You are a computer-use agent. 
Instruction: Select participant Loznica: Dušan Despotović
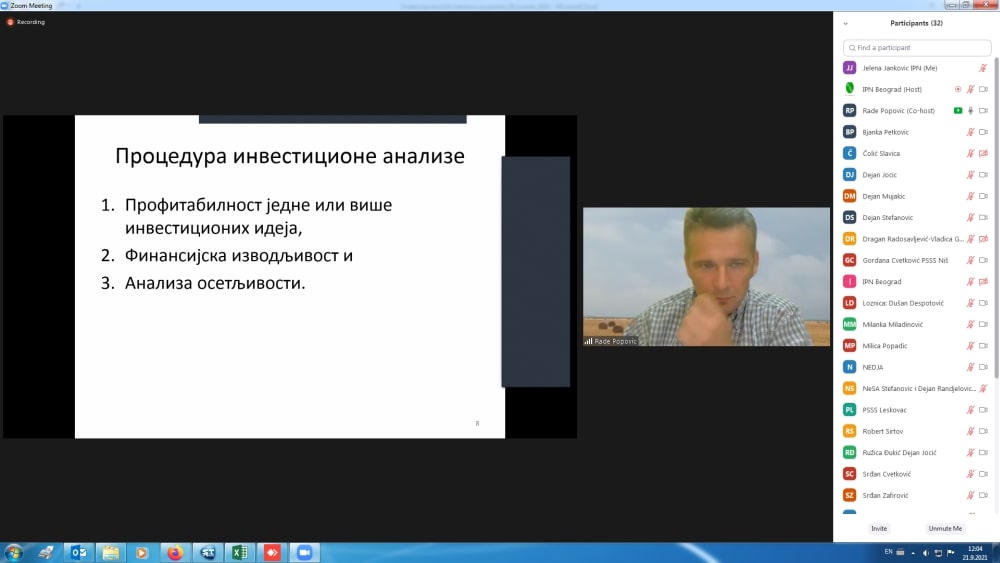pyautogui.click(x=916, y=303)
